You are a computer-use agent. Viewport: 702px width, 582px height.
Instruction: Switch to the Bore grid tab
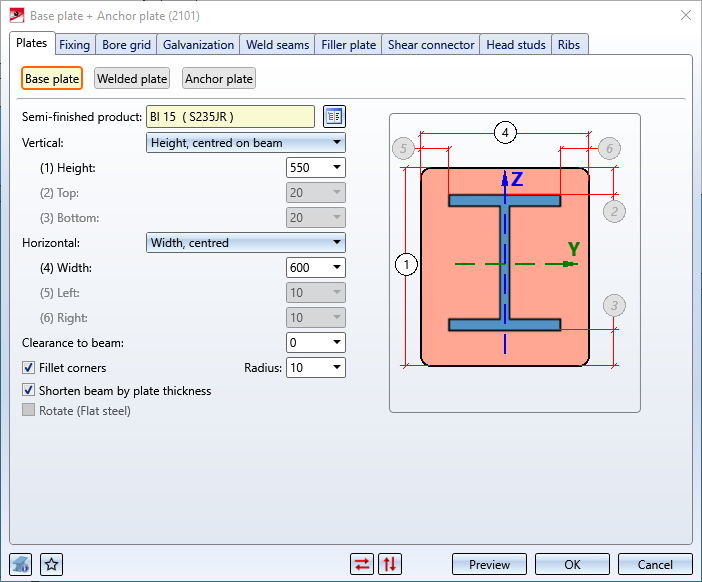(x=127, y=45)
